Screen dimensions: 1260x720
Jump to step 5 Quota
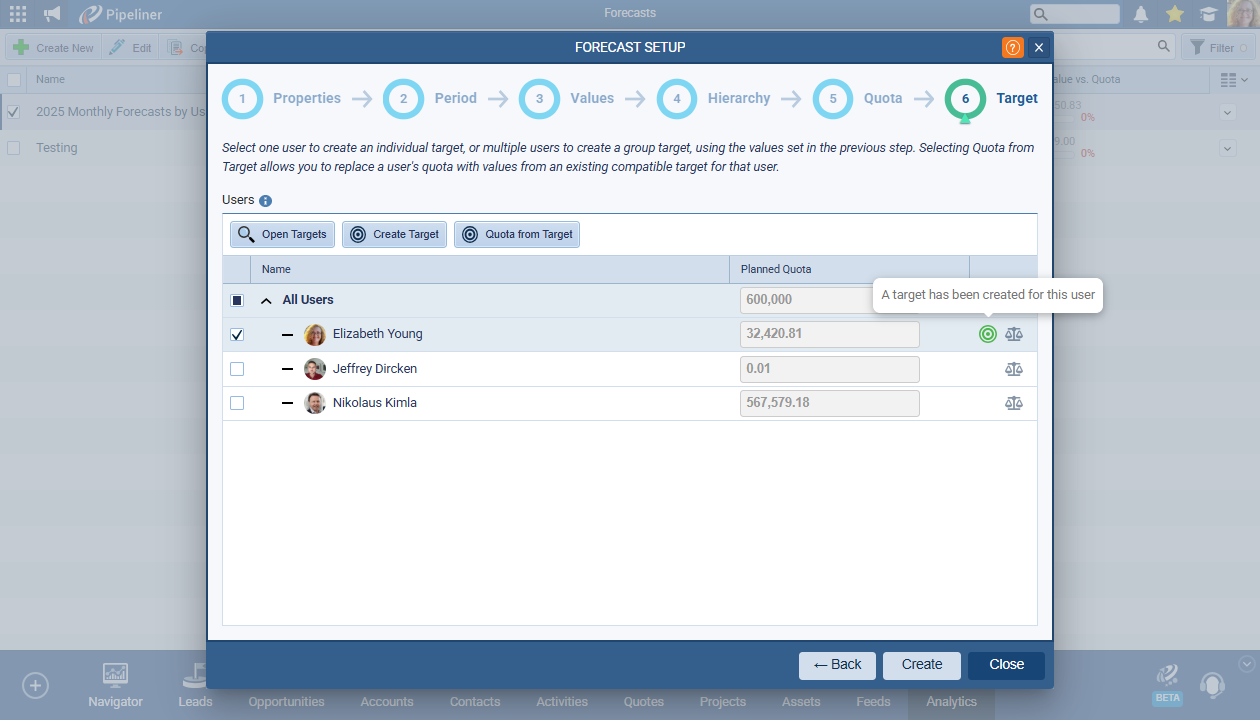pyautogui.click(x=833, y=99)
